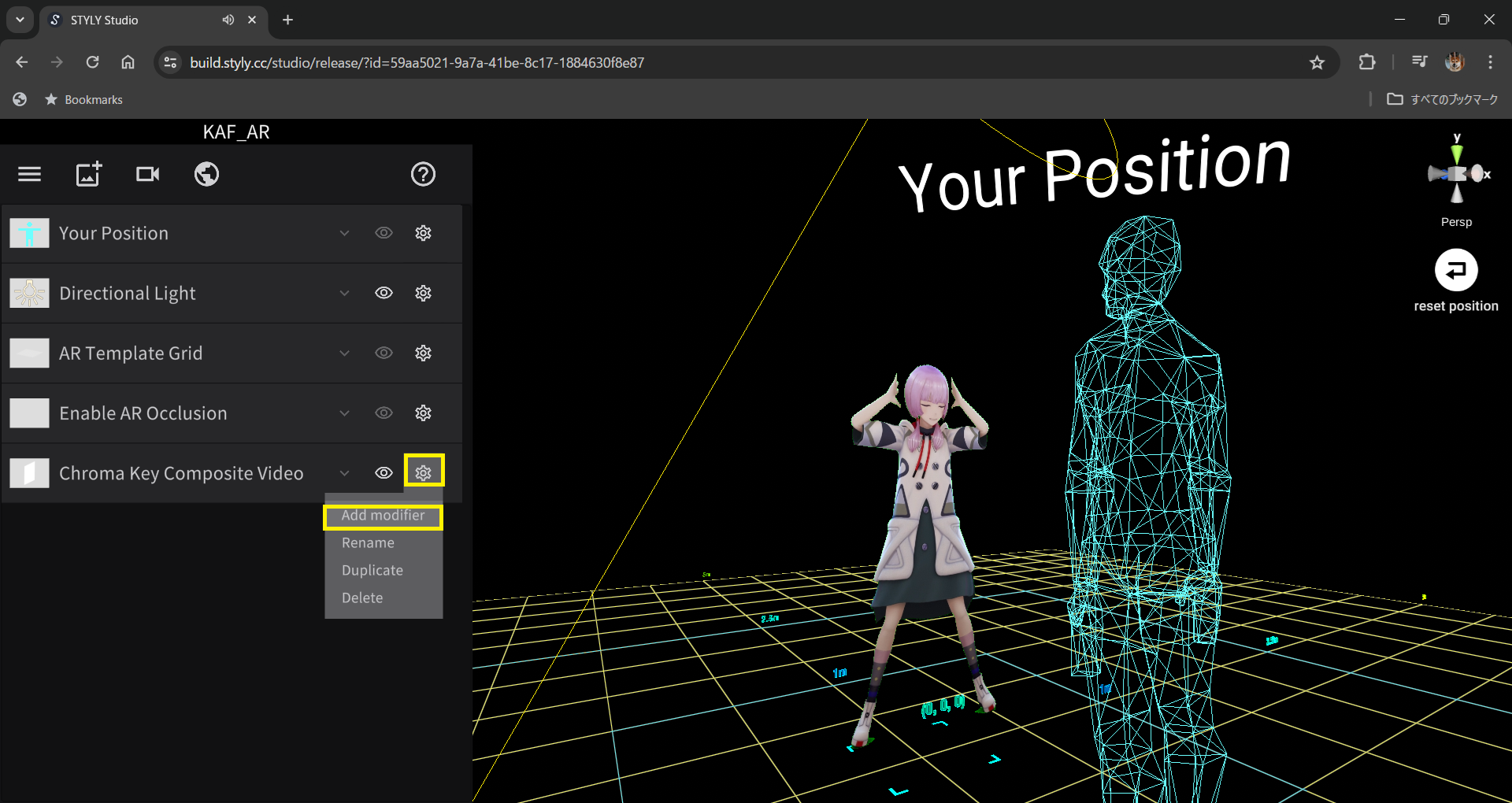
Task: Open a new browser tab
Action: (287, 20)
